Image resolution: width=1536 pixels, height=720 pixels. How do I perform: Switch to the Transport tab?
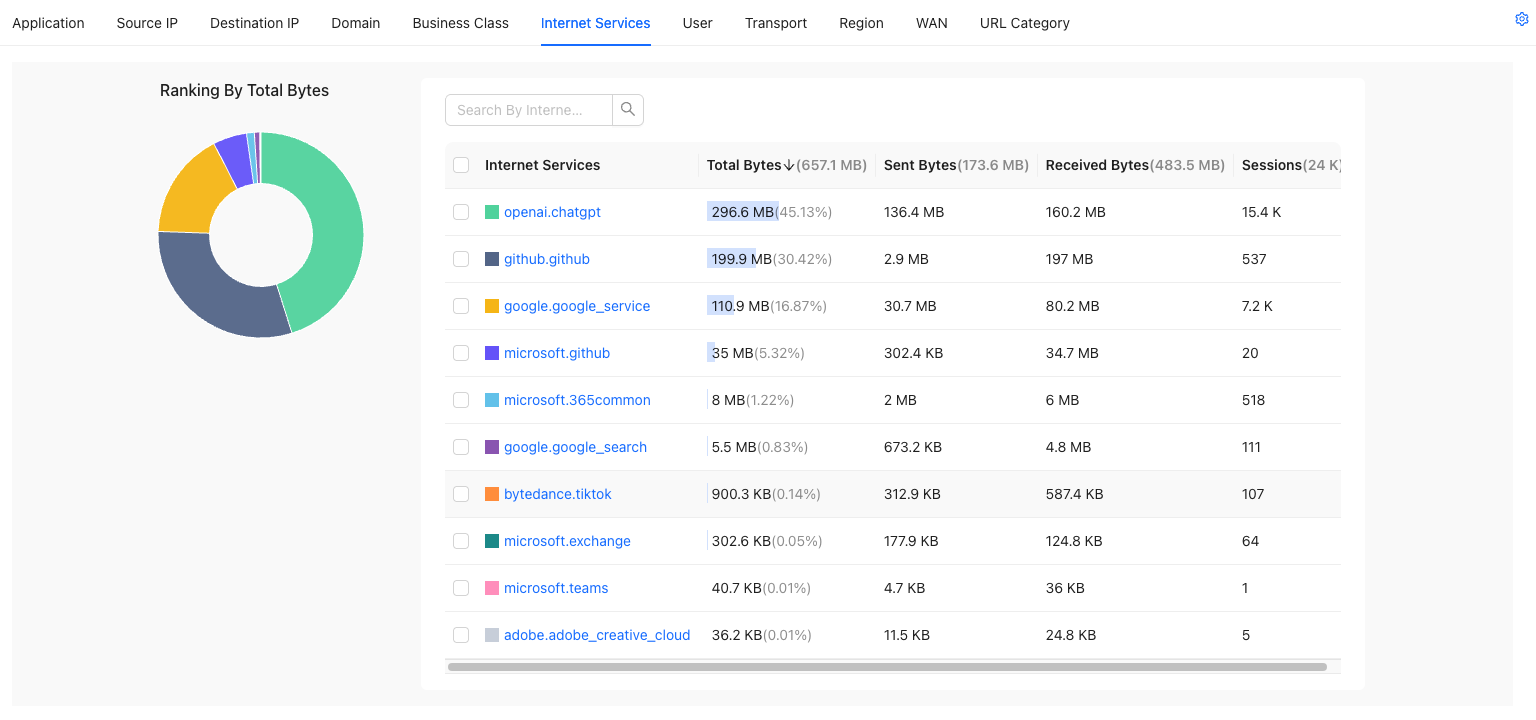pyautogui.click(x=776, y=23)
